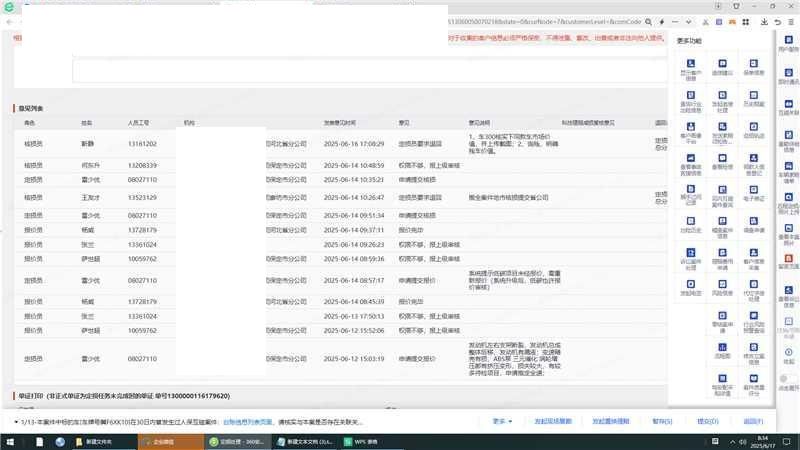Open the 自制信息列表页面 link

tap(243, 421)
